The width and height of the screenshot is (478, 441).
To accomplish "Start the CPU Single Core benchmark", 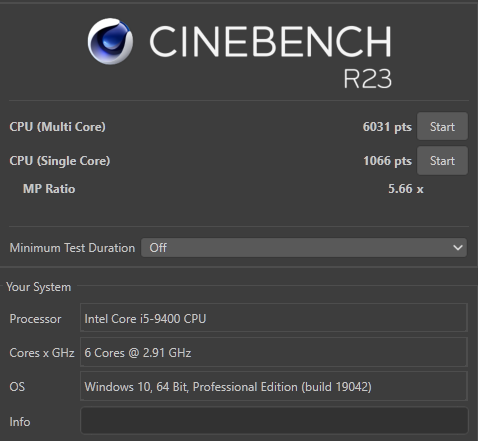I will pos(442,161).
